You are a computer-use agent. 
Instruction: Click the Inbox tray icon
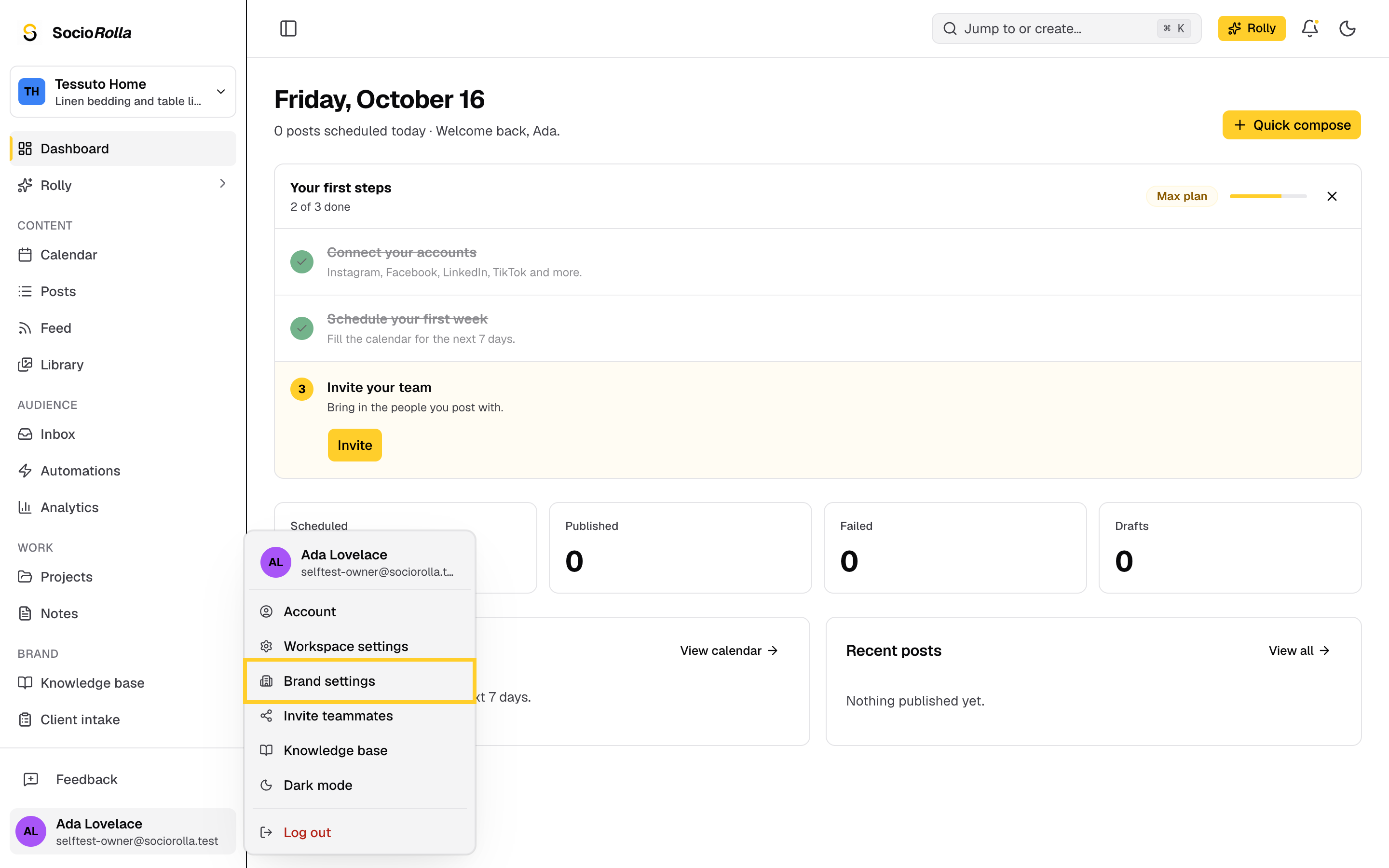(x=25, y=434)
